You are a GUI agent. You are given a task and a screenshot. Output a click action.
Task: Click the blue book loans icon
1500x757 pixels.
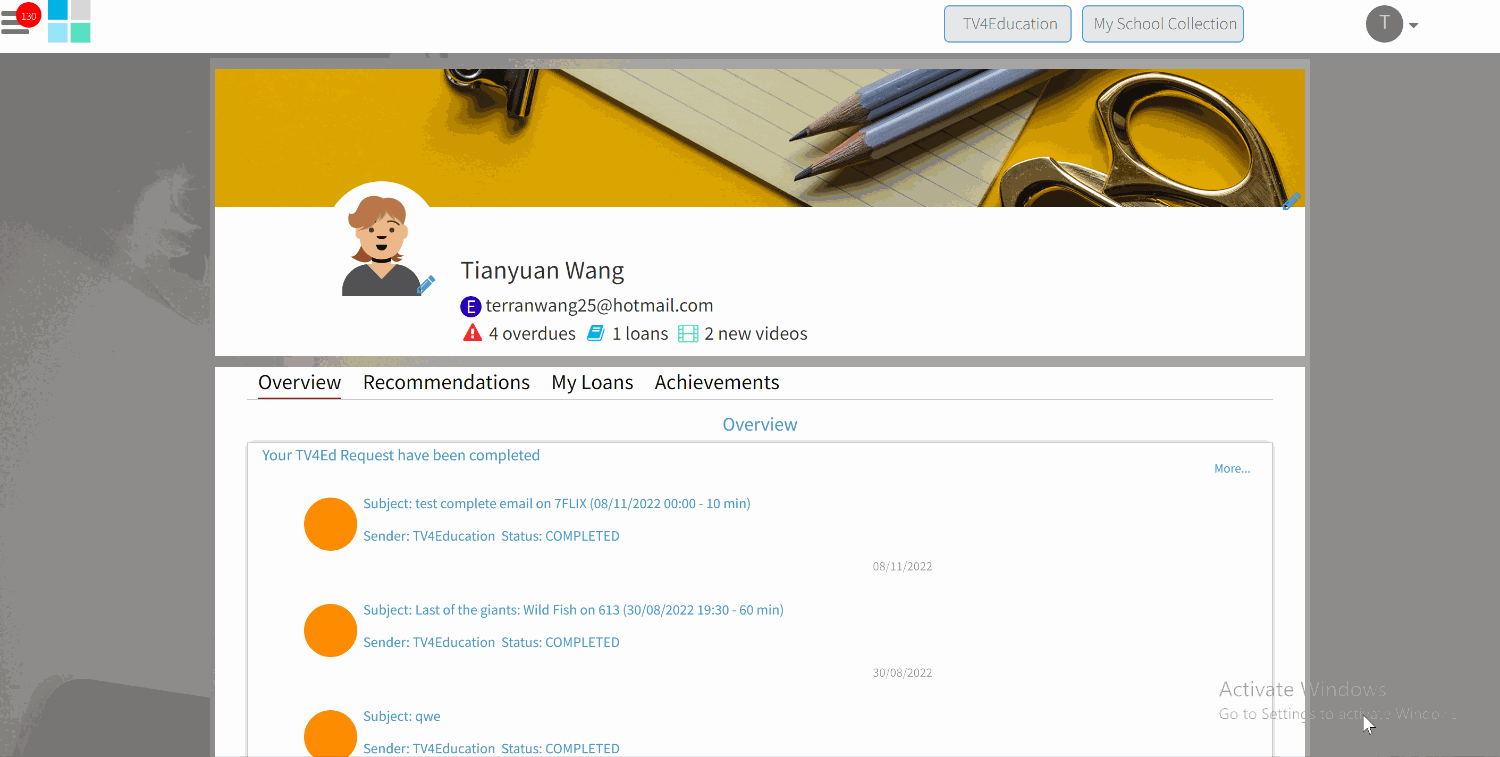(596, 333)
